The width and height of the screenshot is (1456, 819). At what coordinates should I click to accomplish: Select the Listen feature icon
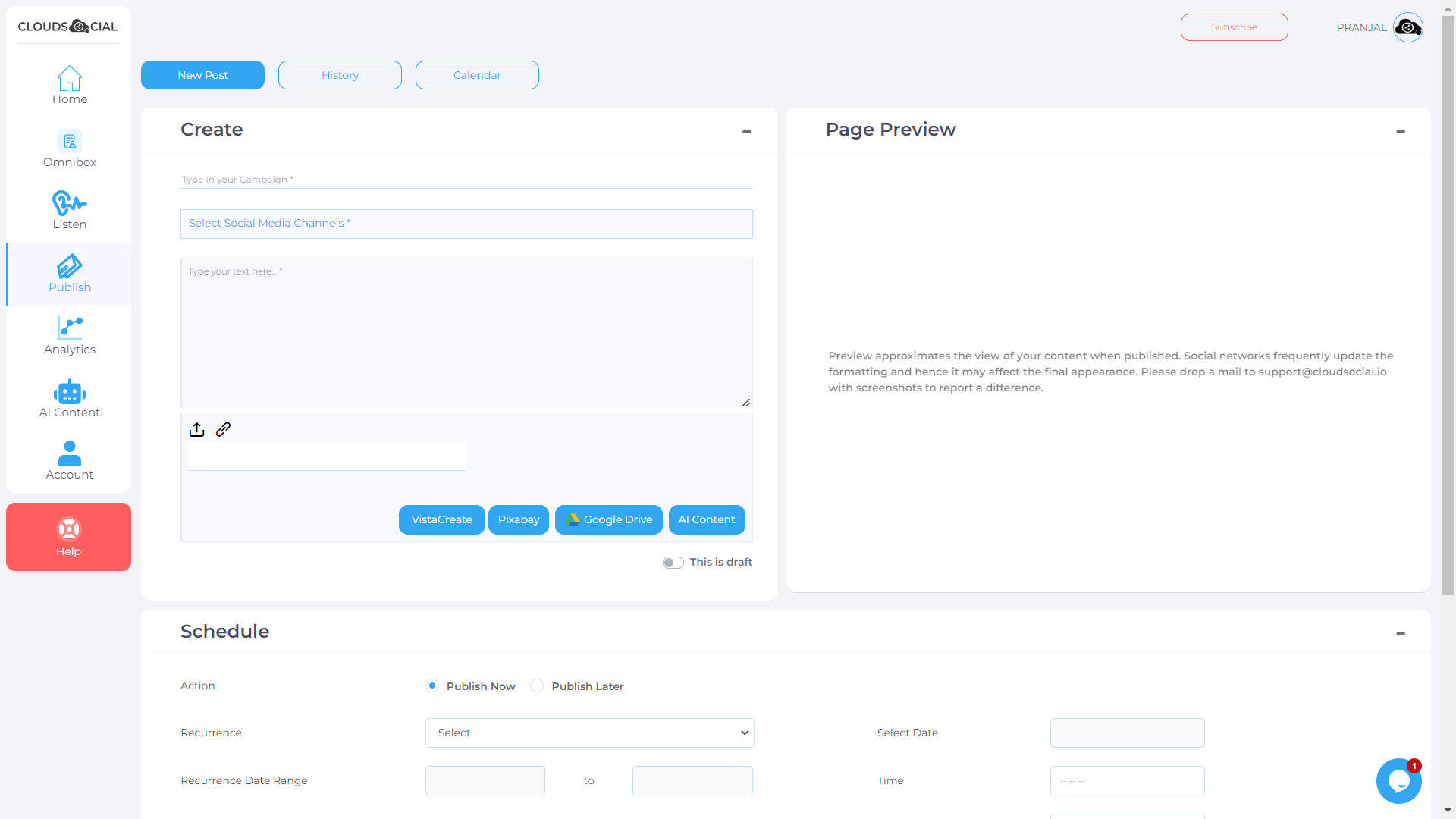click(x=69, y=203)
